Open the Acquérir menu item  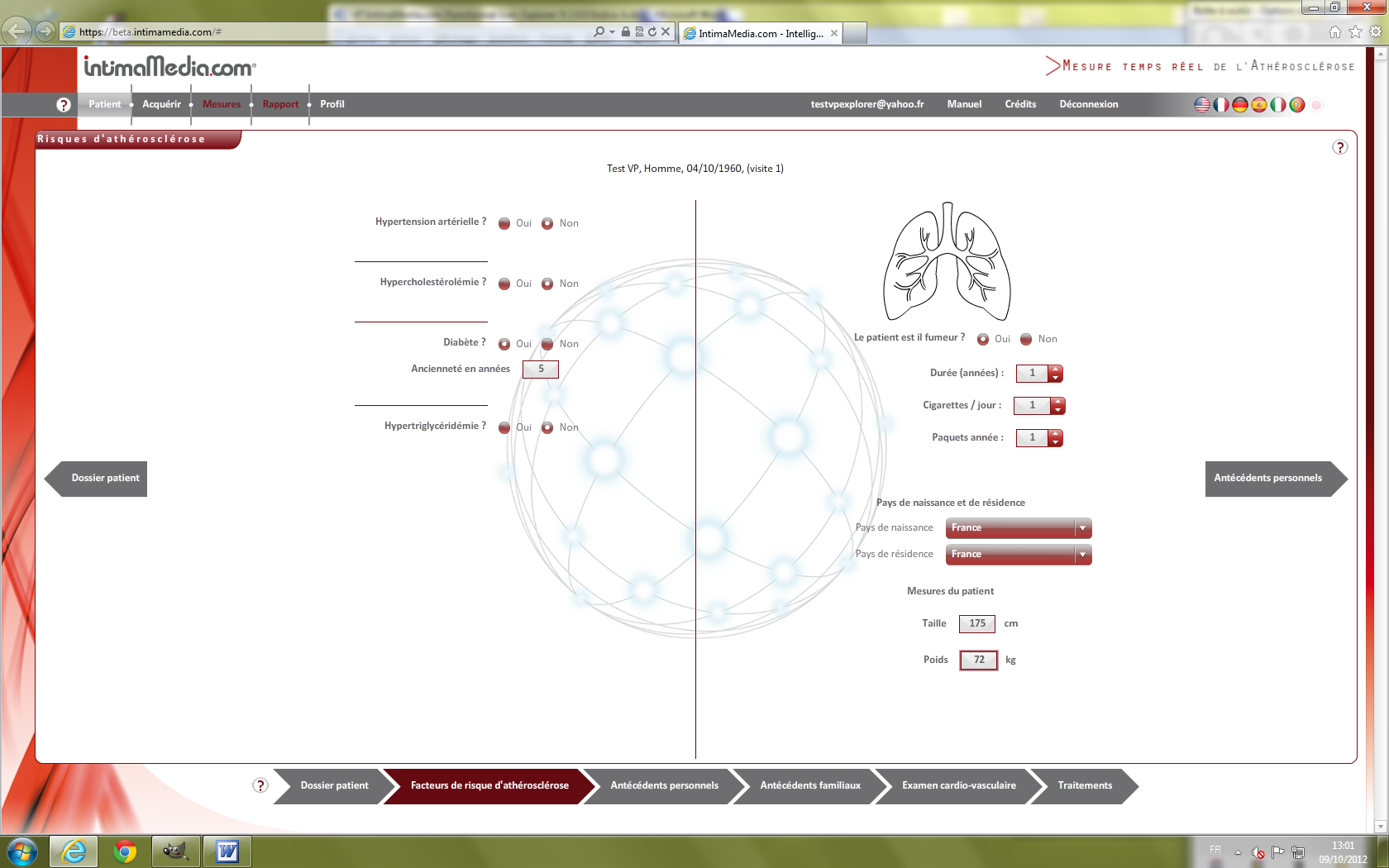(x=161, y=104)
